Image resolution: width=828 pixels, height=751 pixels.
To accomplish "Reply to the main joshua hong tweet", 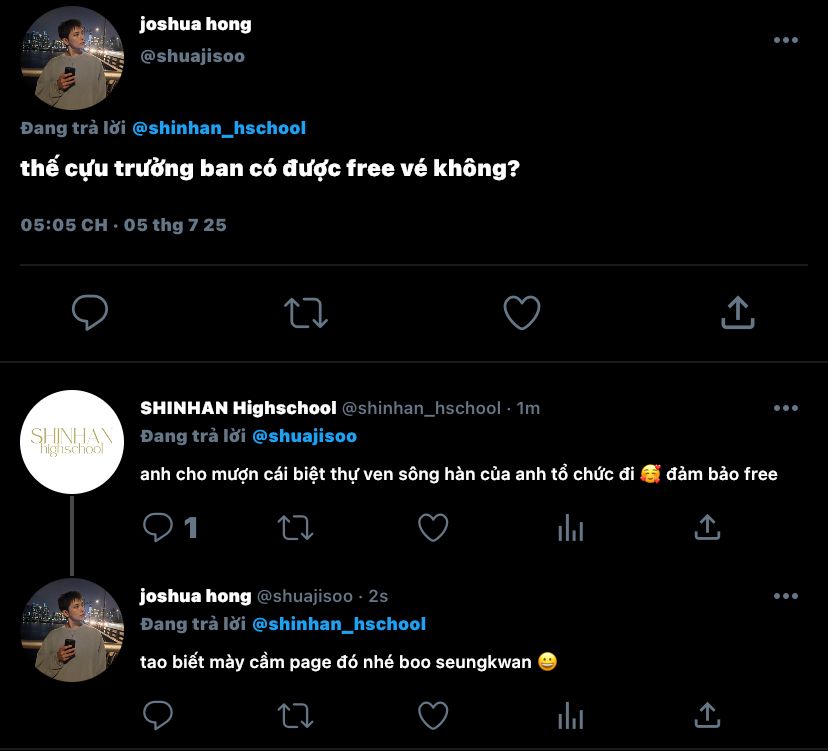I will pos(90,313).
